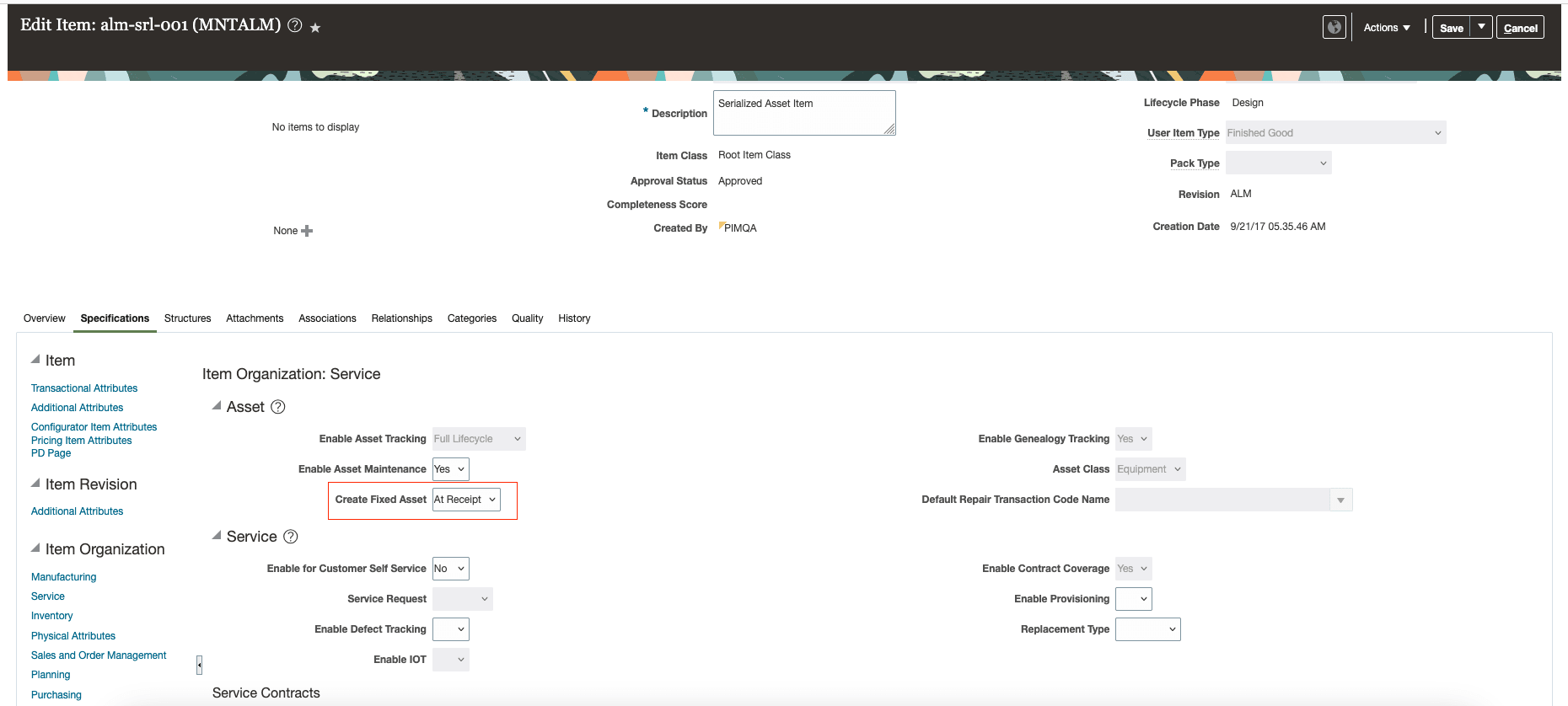Collapse the Item section in sidebar

(35, 359)
